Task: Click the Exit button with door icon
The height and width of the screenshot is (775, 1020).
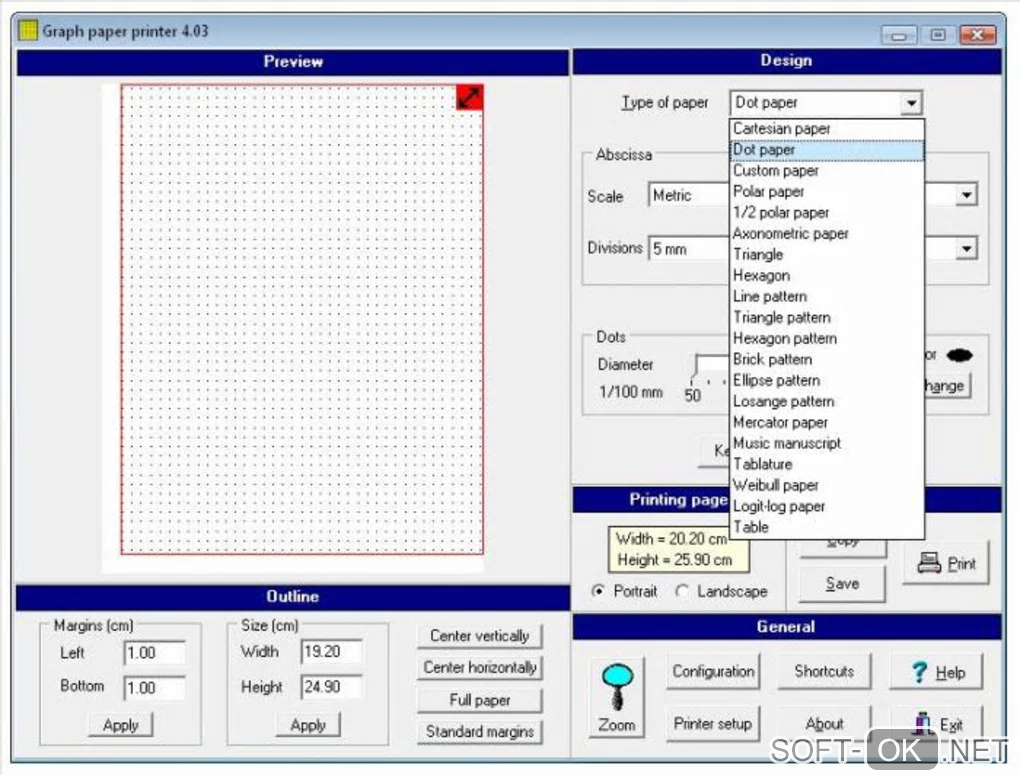Action: tap(937, 724)
